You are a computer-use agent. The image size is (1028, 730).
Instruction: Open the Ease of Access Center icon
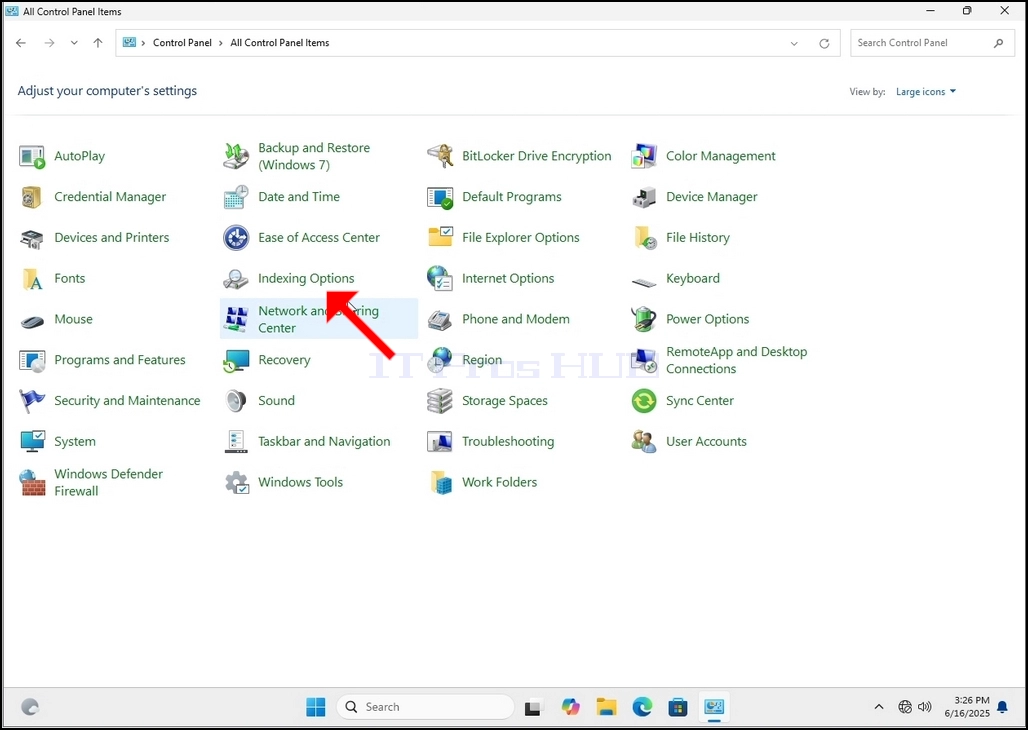(236, 238)
